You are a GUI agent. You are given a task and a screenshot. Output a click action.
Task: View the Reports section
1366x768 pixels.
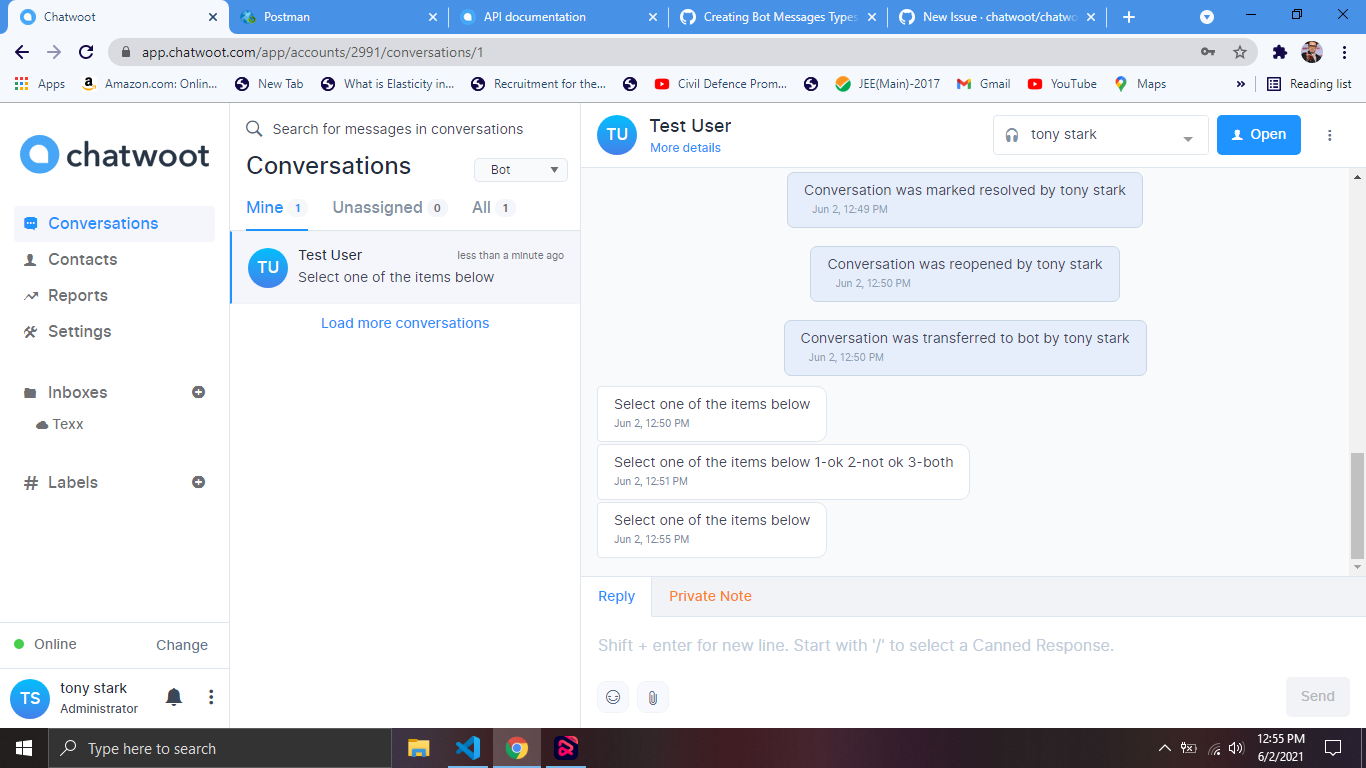coord(77,295)
